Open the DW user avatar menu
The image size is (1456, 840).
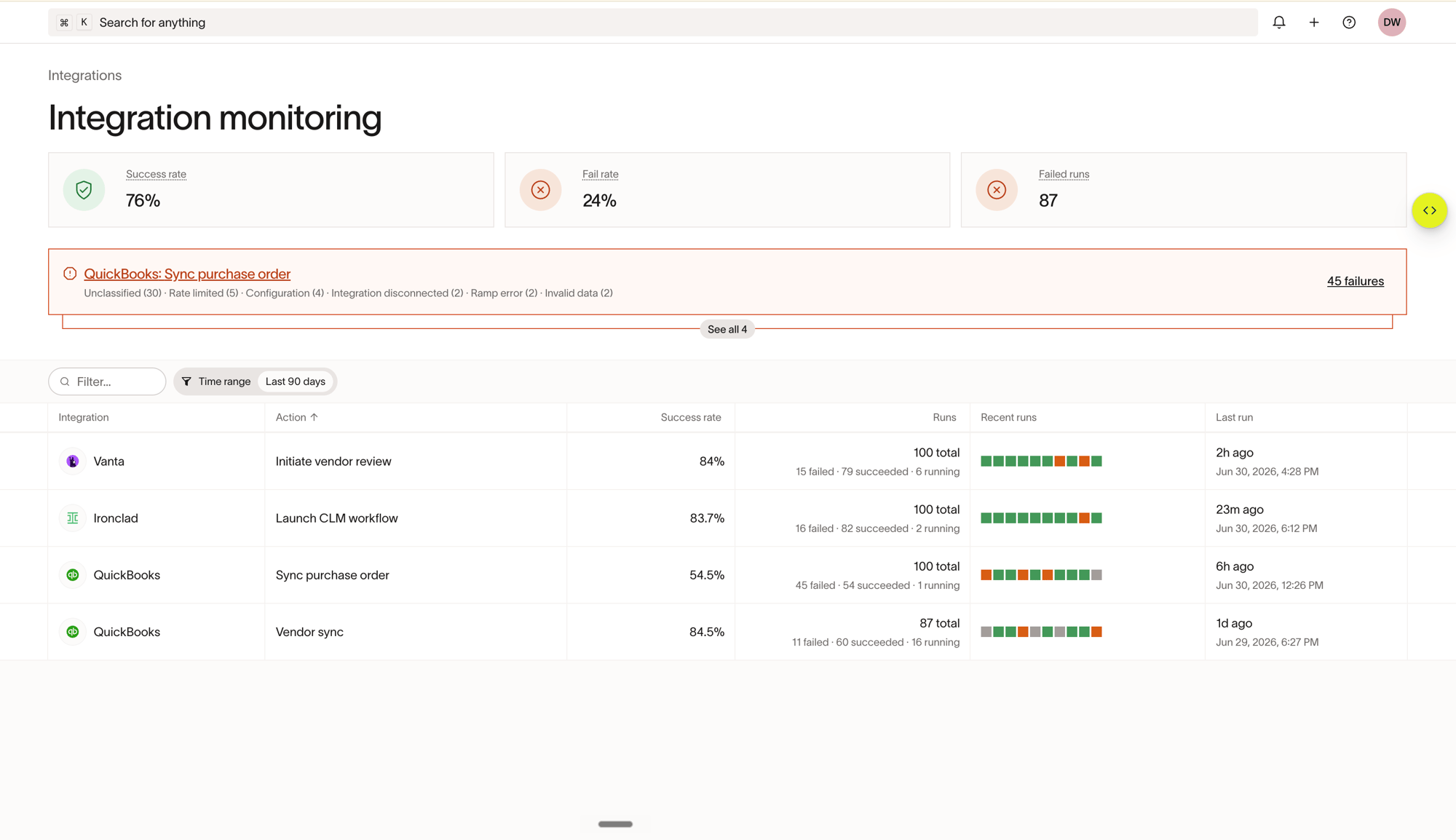pos(1391,23)
